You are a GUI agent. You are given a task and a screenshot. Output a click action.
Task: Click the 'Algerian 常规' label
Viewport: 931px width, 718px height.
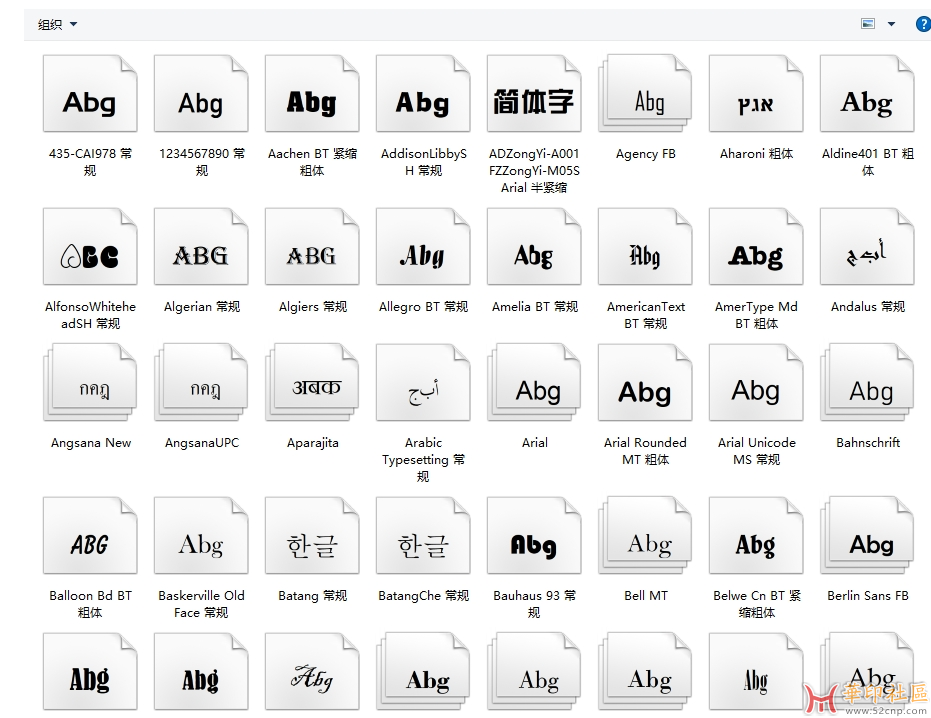(x=201, y=307)
